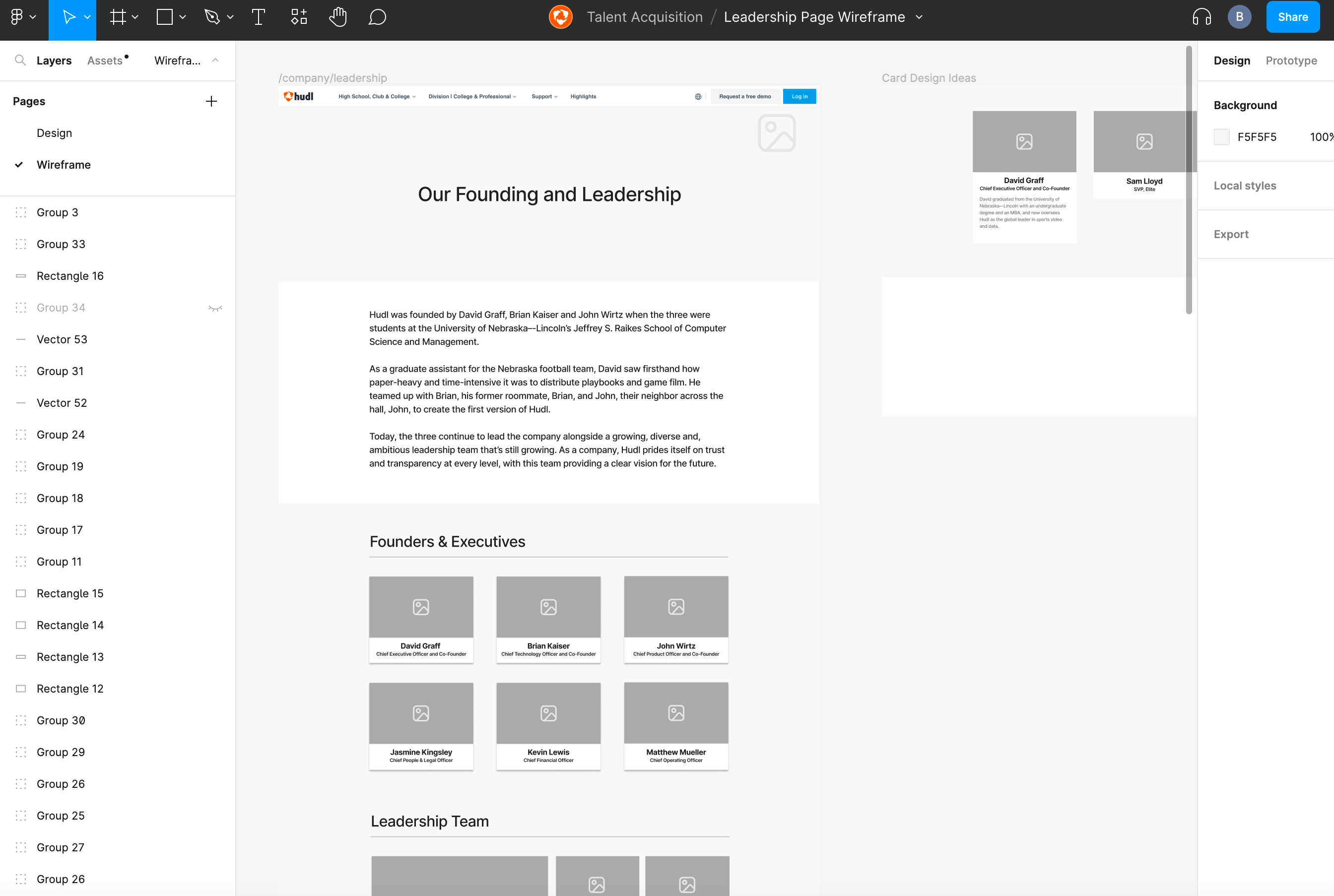Image resolution: width=1334 pixels, height=896 pixels.
Task: Open the Resources components tool
Action: [299, 17]
